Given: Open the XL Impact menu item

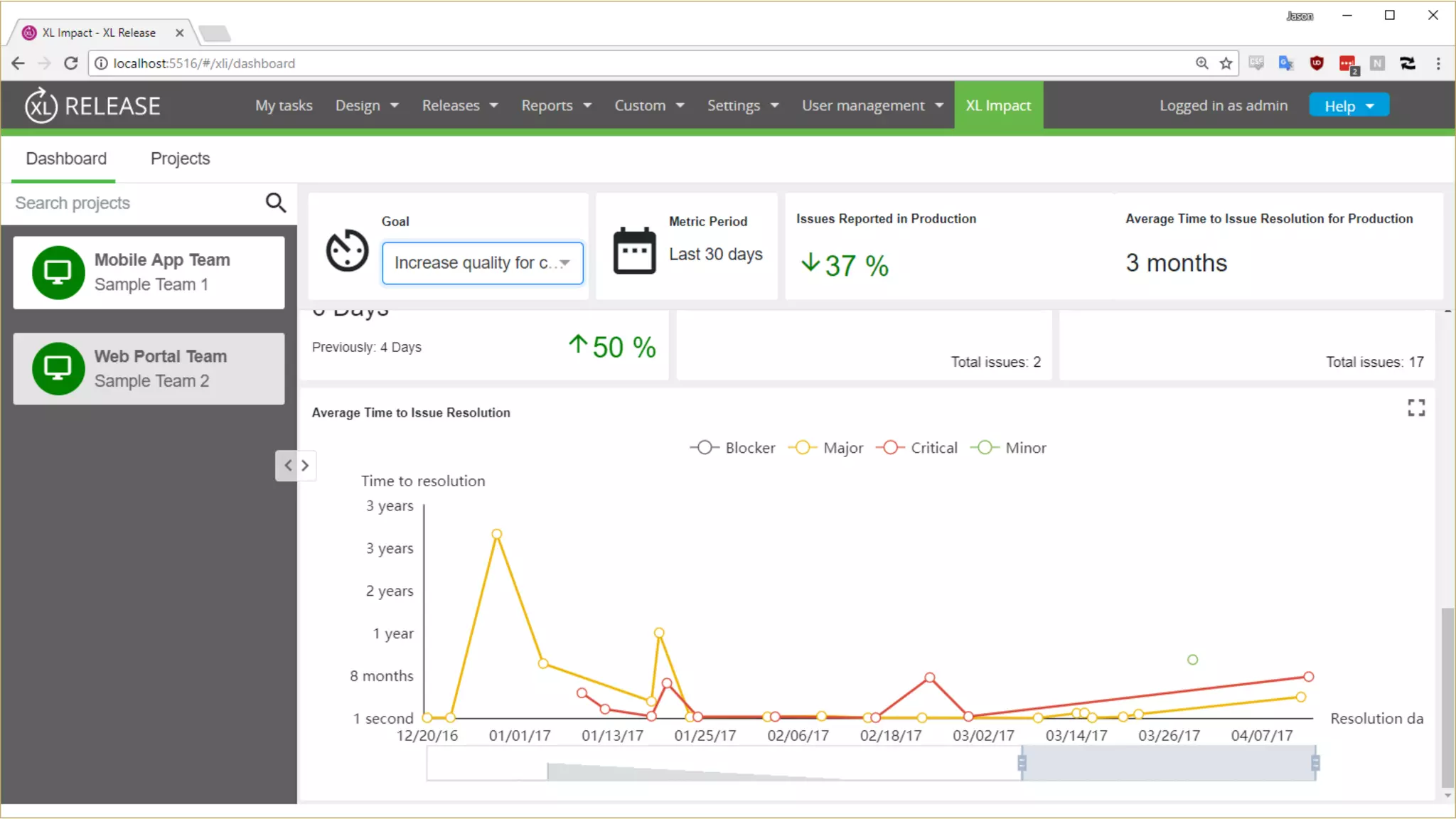Looking at the screenshot, I should 998,105.
